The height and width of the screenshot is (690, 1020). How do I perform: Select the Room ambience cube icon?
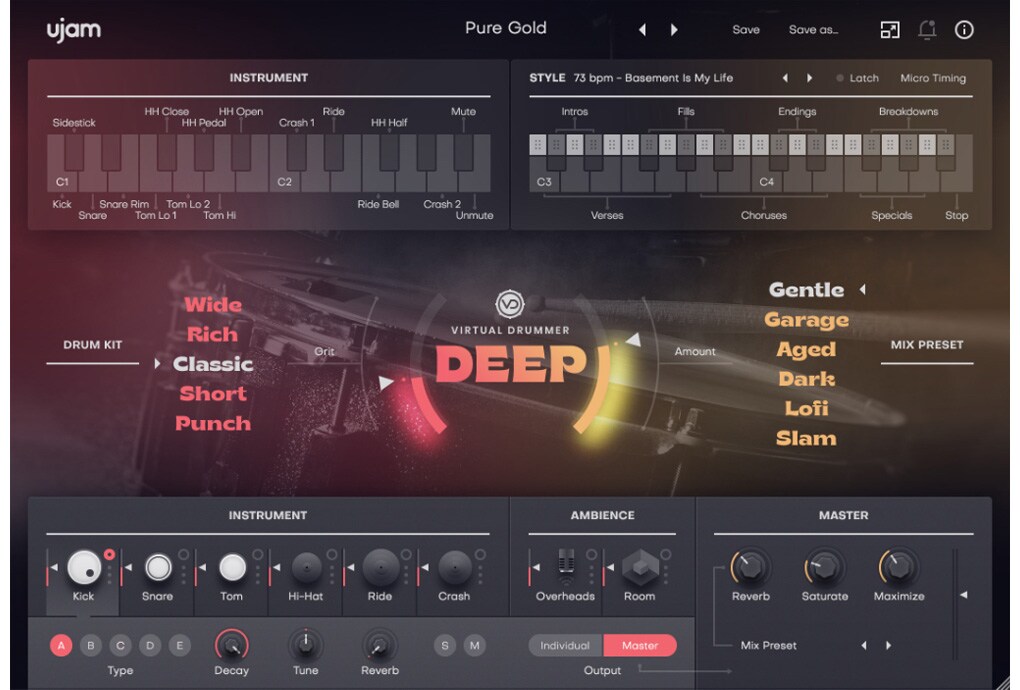641,567
